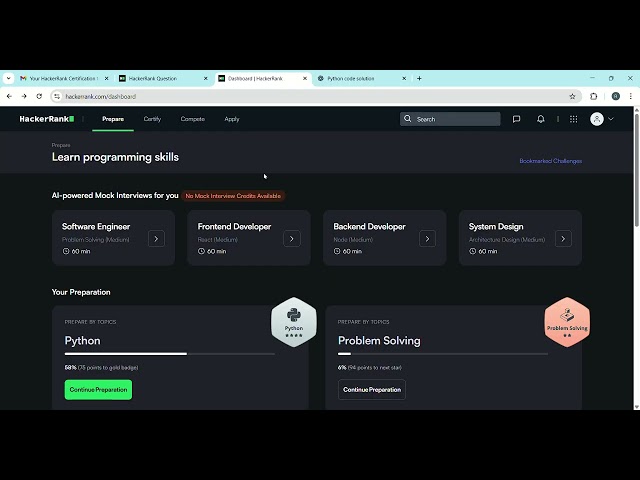
Task: Open the Chrome three-dot menu
Action: click(631, 96)
